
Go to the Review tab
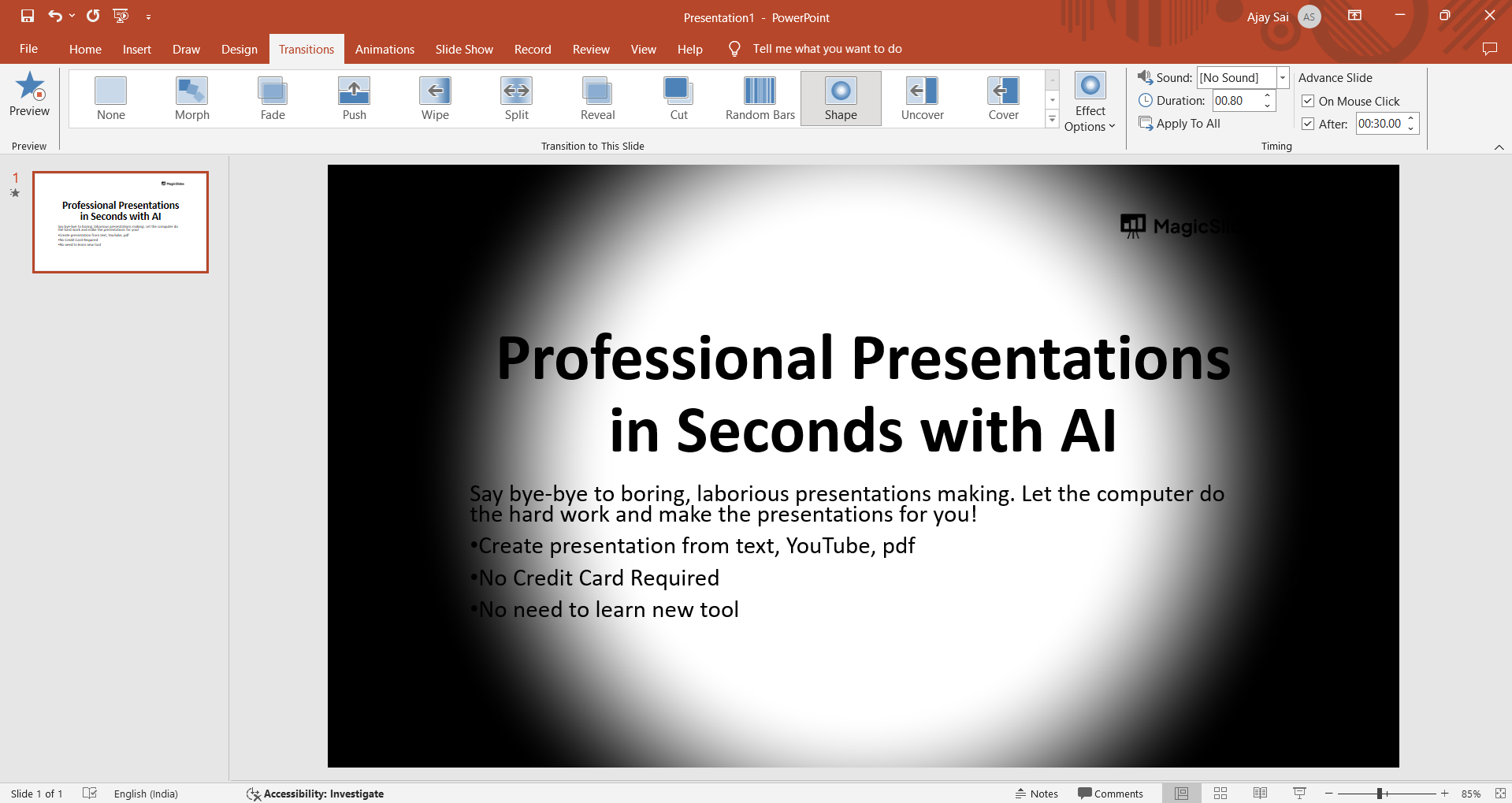591,49
